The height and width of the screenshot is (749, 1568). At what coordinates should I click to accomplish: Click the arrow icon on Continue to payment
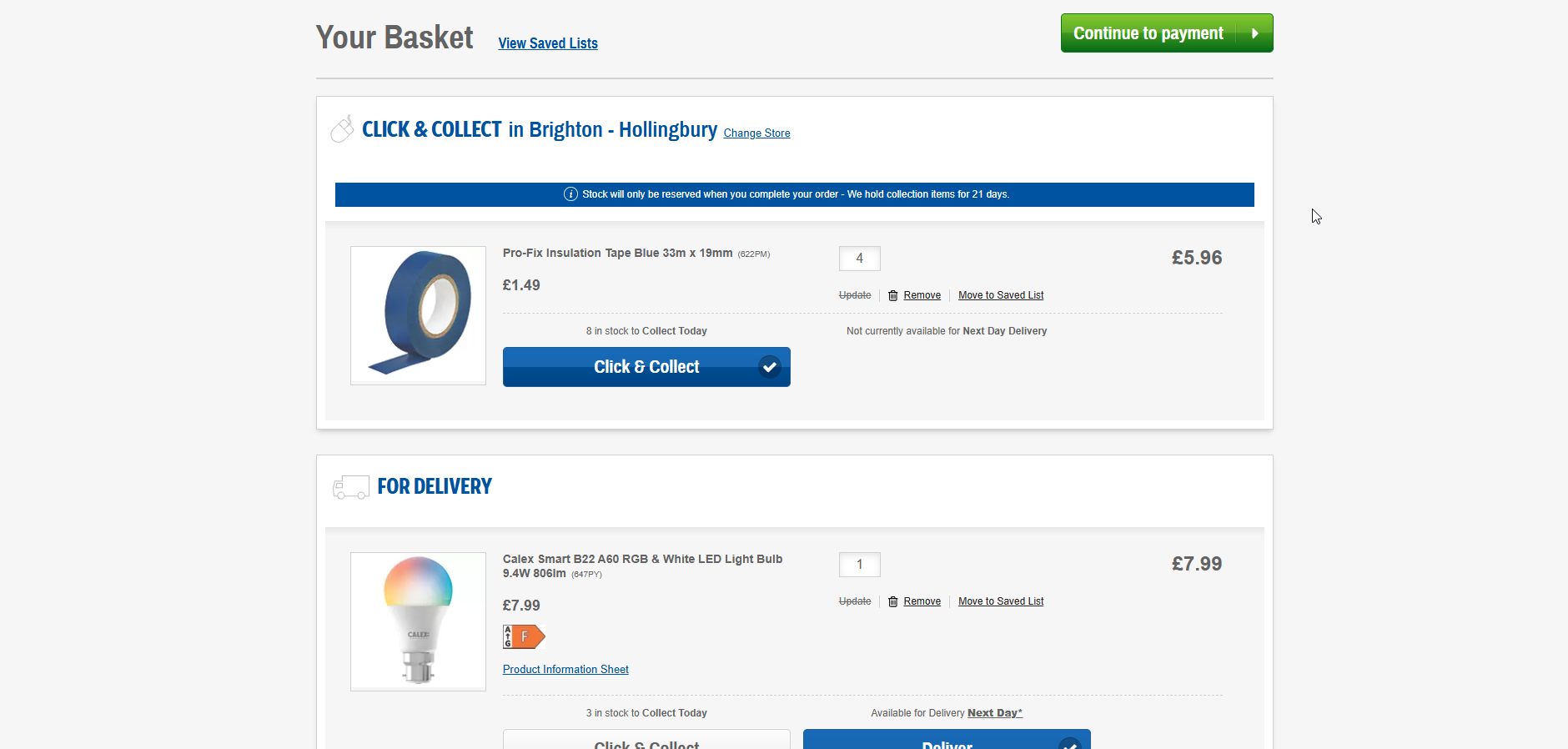coord(1254,33)
